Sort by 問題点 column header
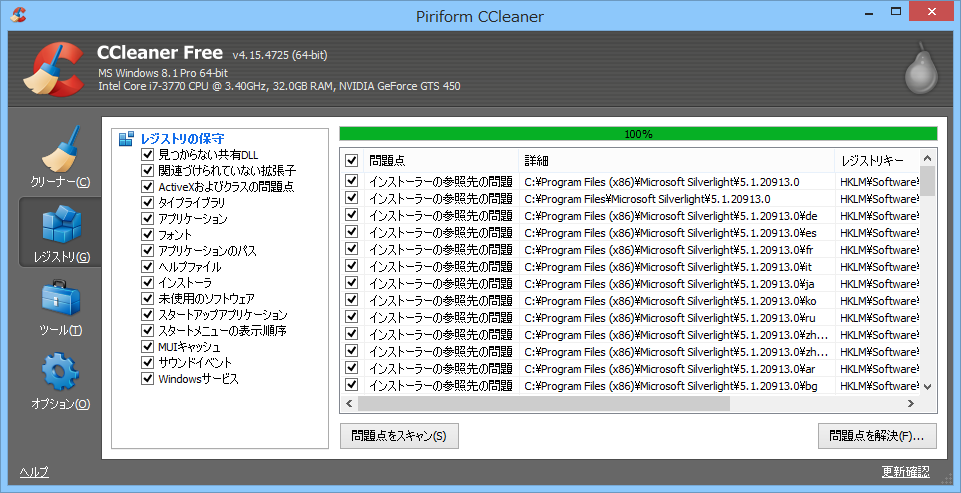The image size is (961, 493). tap(441, 161)
